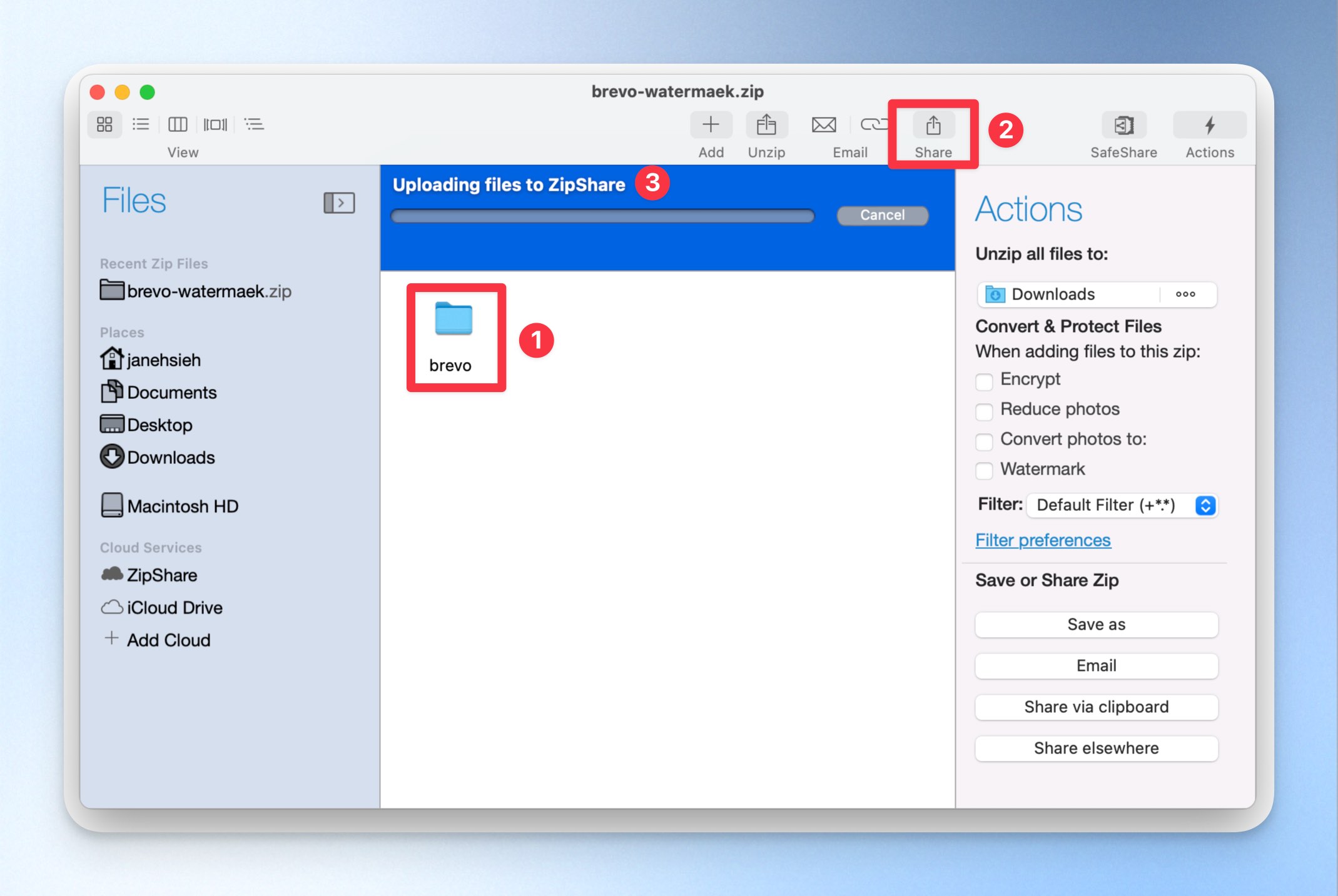
Task: Open ZipShare cloud service
Action: pos(149,575)
